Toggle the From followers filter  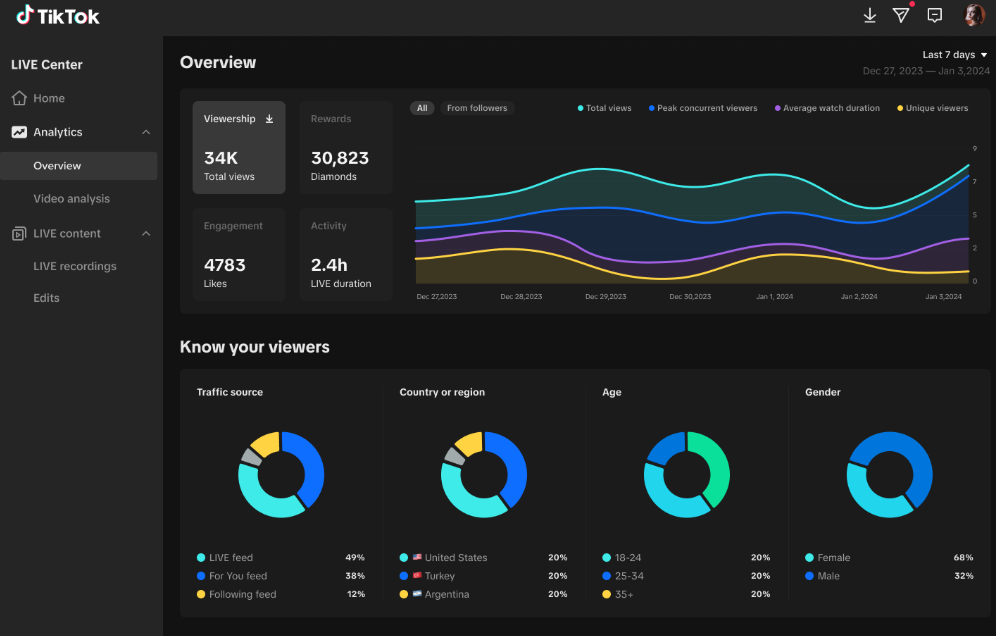477,108
